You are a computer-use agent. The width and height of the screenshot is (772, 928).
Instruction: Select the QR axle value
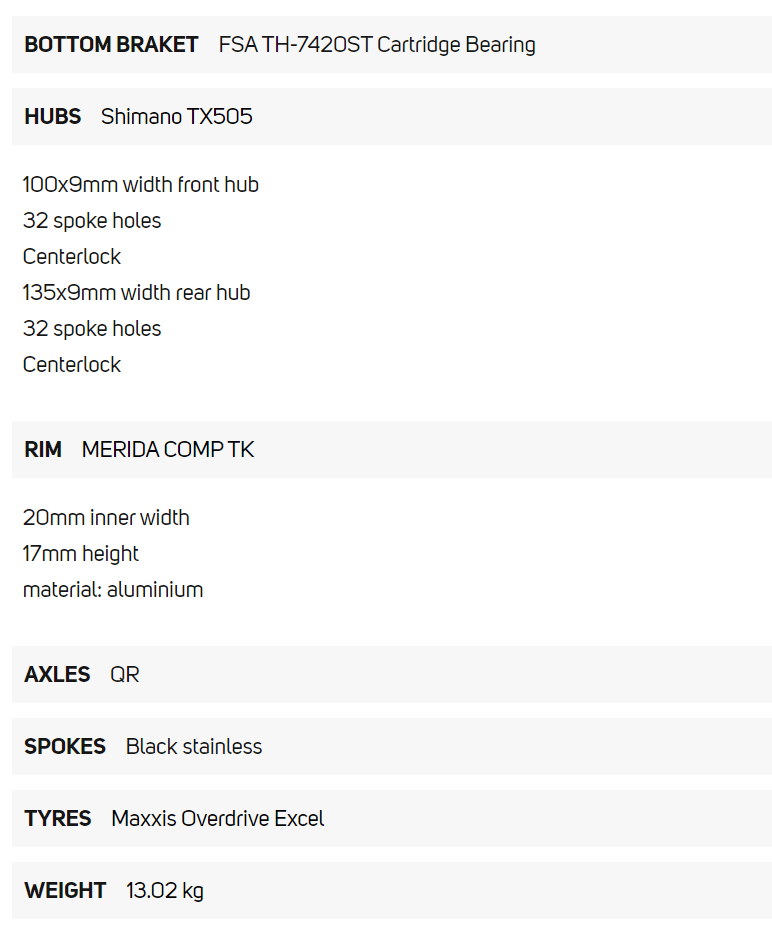click(x=125, y=675)
